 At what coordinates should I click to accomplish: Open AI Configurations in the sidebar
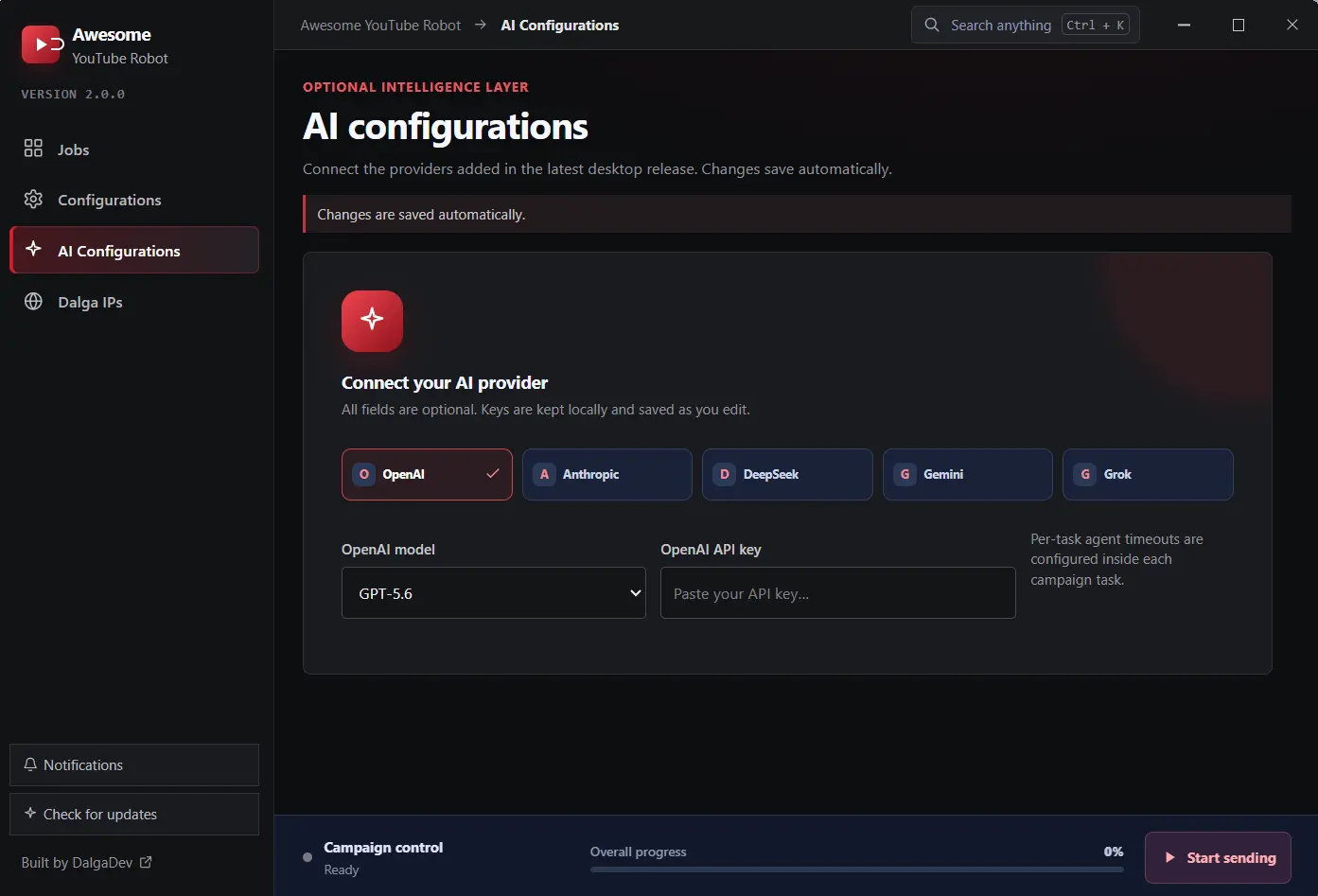click(134, 250)
